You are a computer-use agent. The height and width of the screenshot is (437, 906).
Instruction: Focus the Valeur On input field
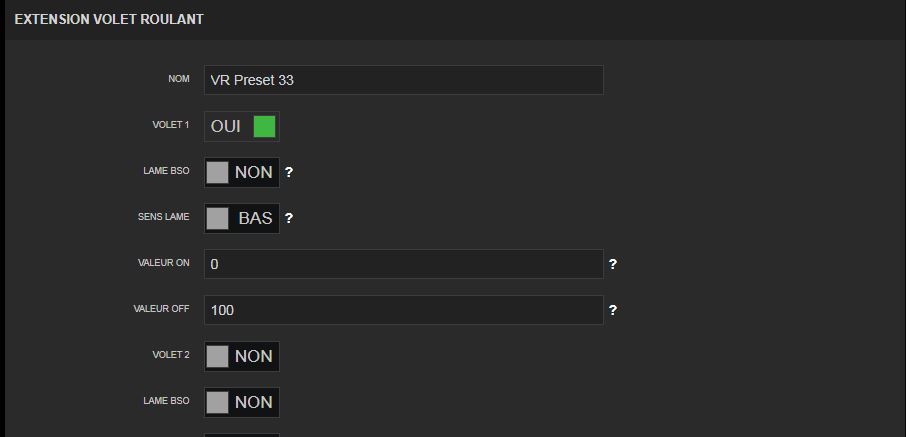click(403, 264)
